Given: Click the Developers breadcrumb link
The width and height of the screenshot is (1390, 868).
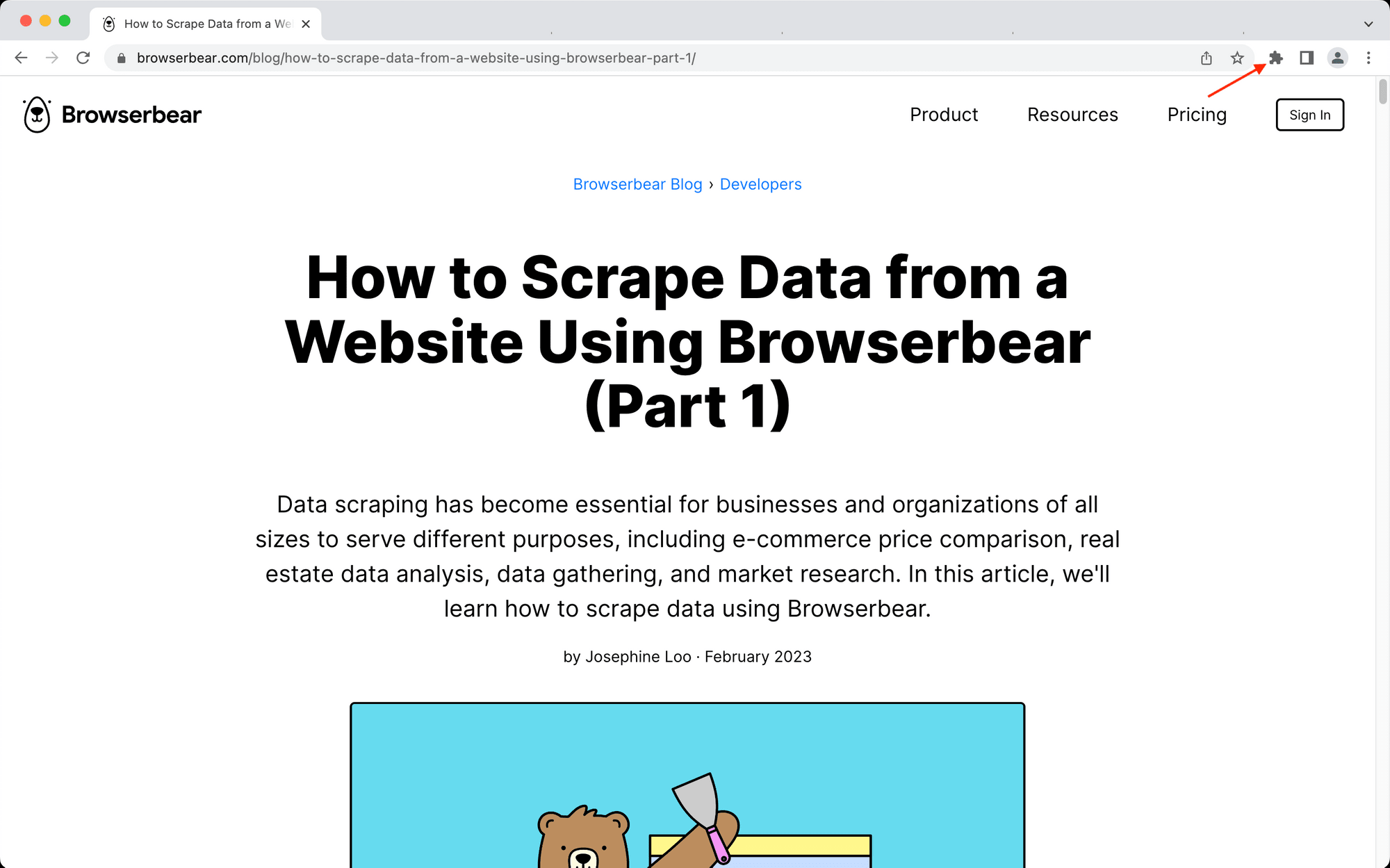Looking at the screenshot, I should [760, 183].
